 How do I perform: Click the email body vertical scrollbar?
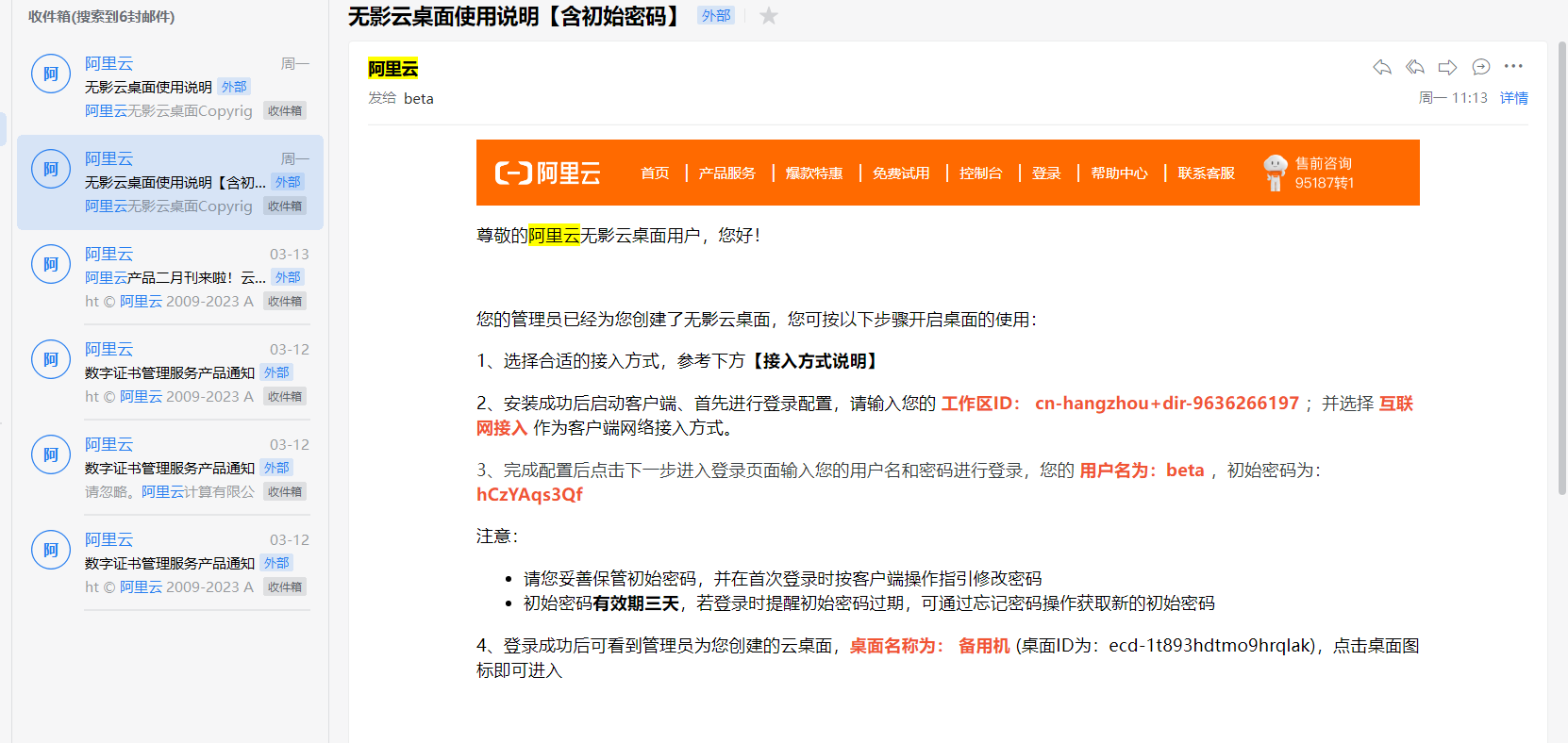tap(1562, 269)
